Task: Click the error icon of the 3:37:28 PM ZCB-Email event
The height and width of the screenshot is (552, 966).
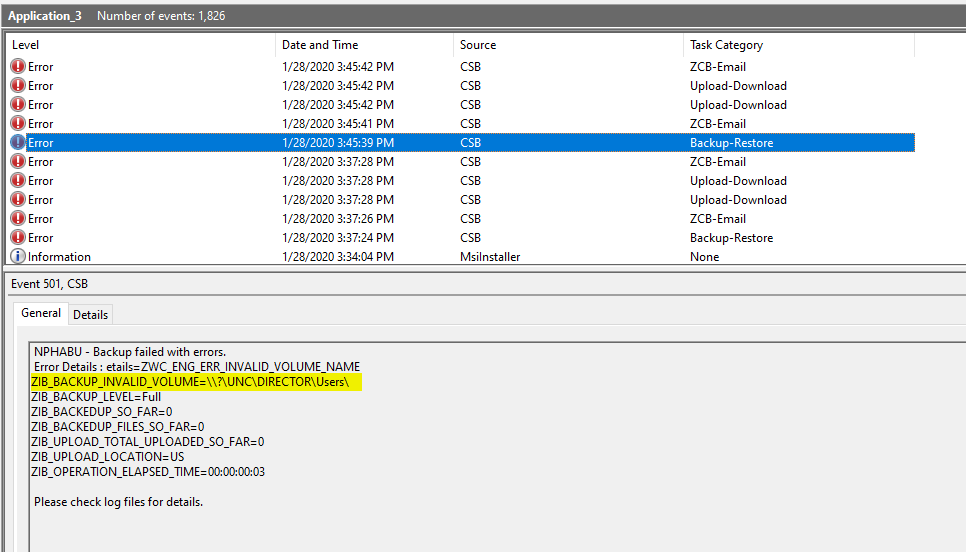Action: coord(18,162)
